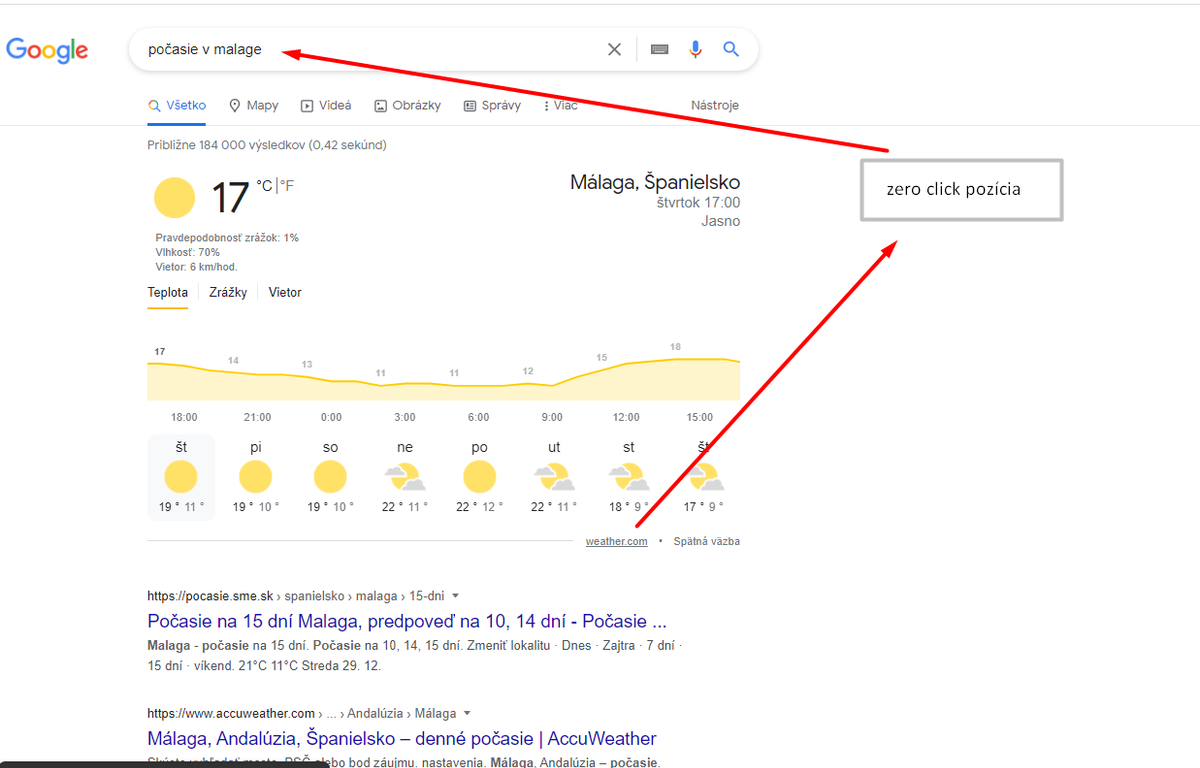The height and width of the screenshot is (768, 1200).
Task: Click the Google logo
Action: coord(47,50)
